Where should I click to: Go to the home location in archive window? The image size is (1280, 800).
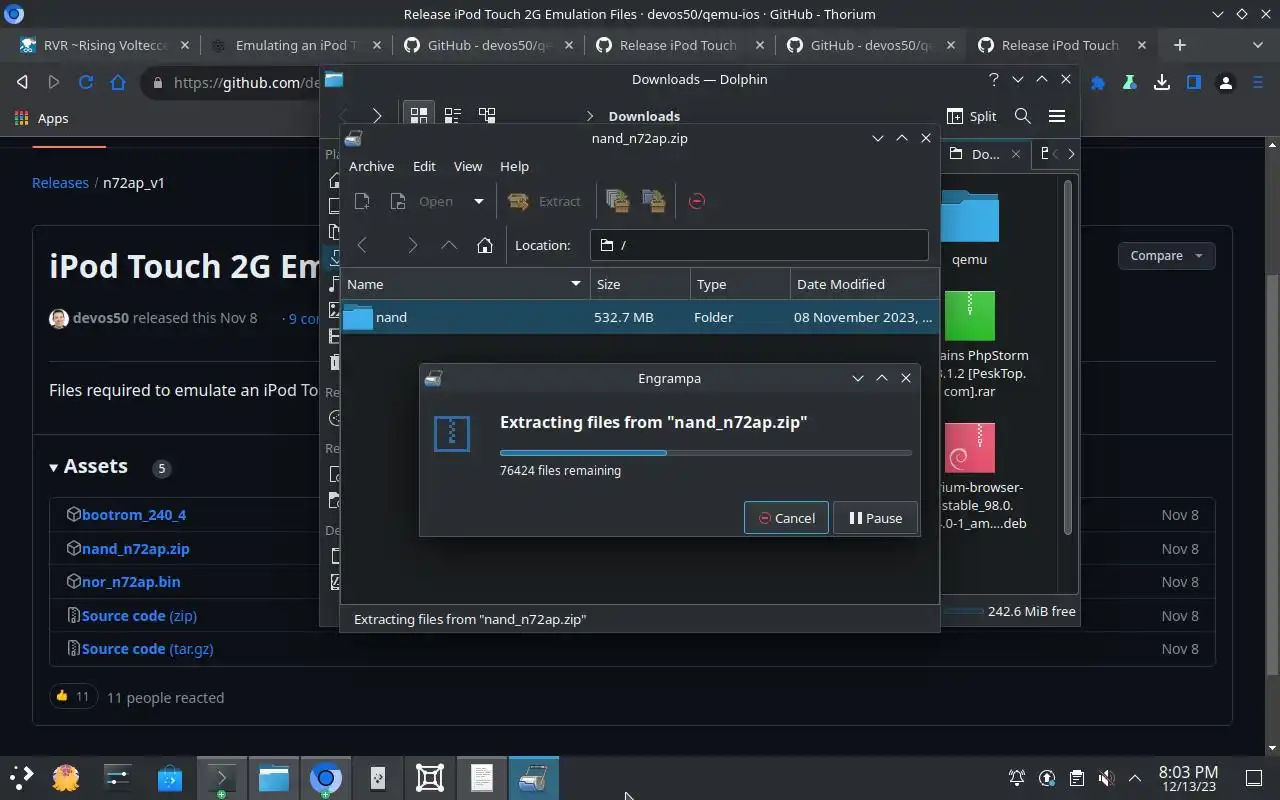click(x=485, y=245)
